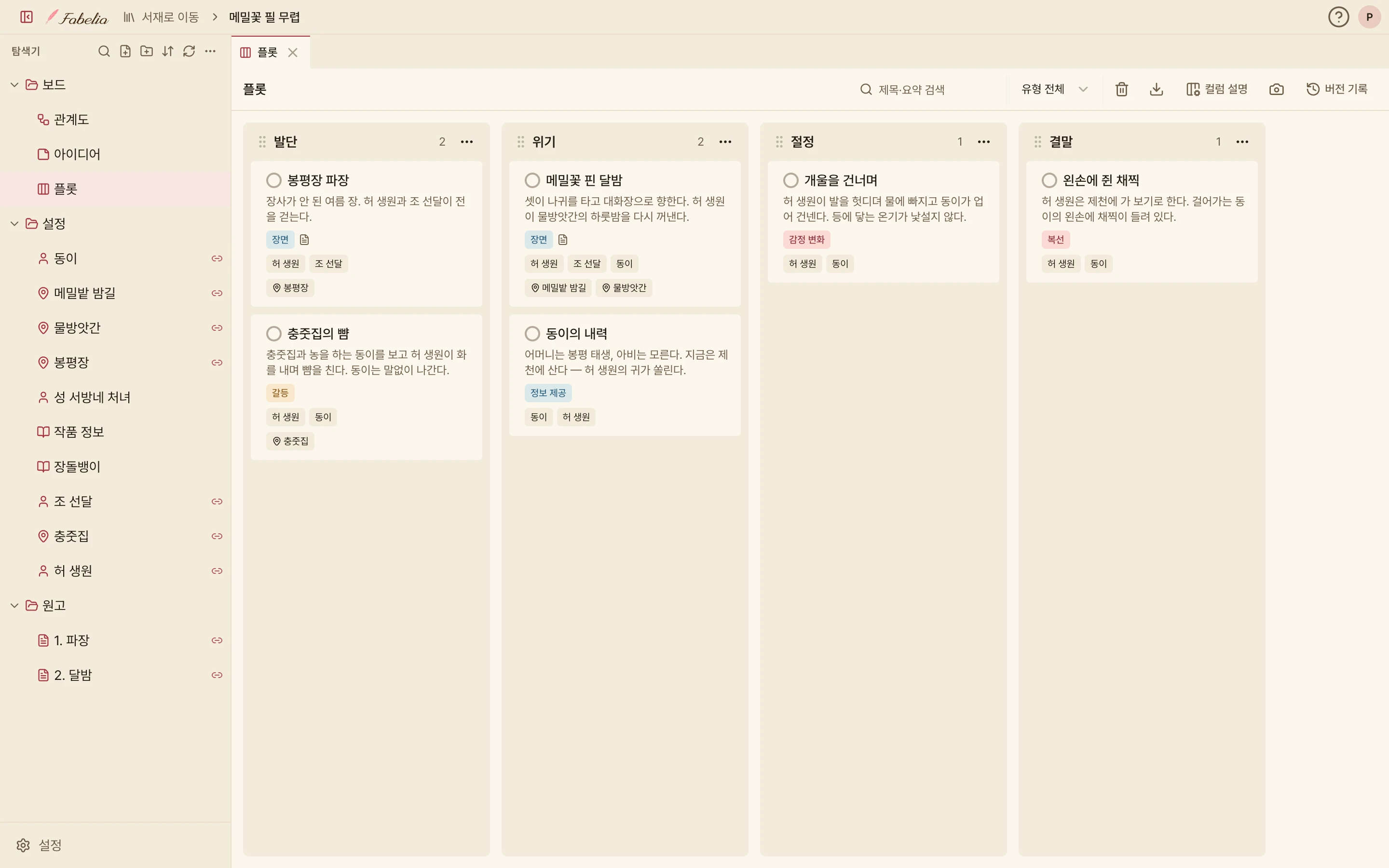Click the 컬럼 설명 button
This screenshot has width=1389, height=868.
pyautogui.click(x=1217, y=89)
